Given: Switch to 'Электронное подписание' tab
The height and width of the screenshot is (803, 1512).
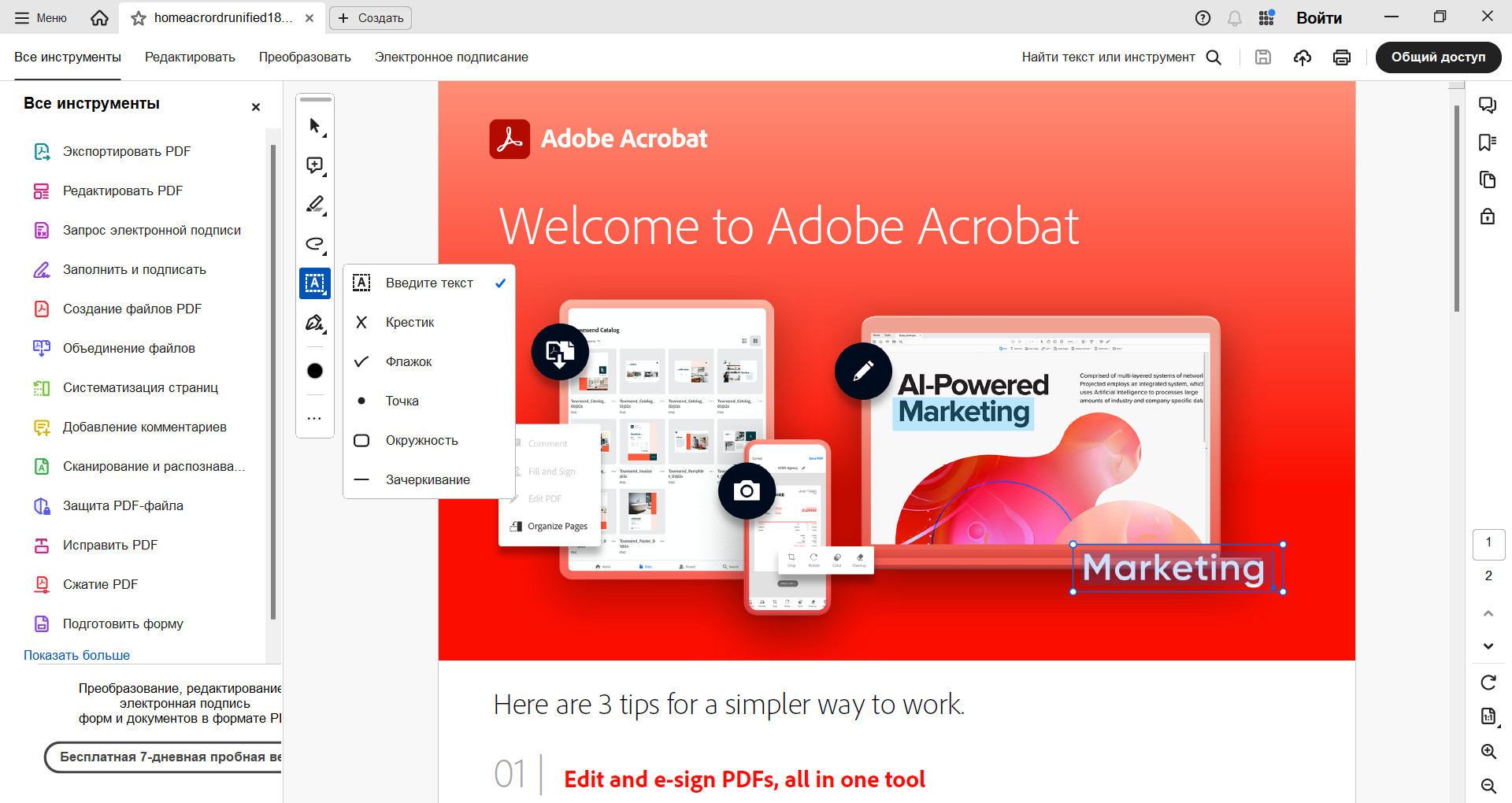Looking at the screenshot, I should click(451, 57).
